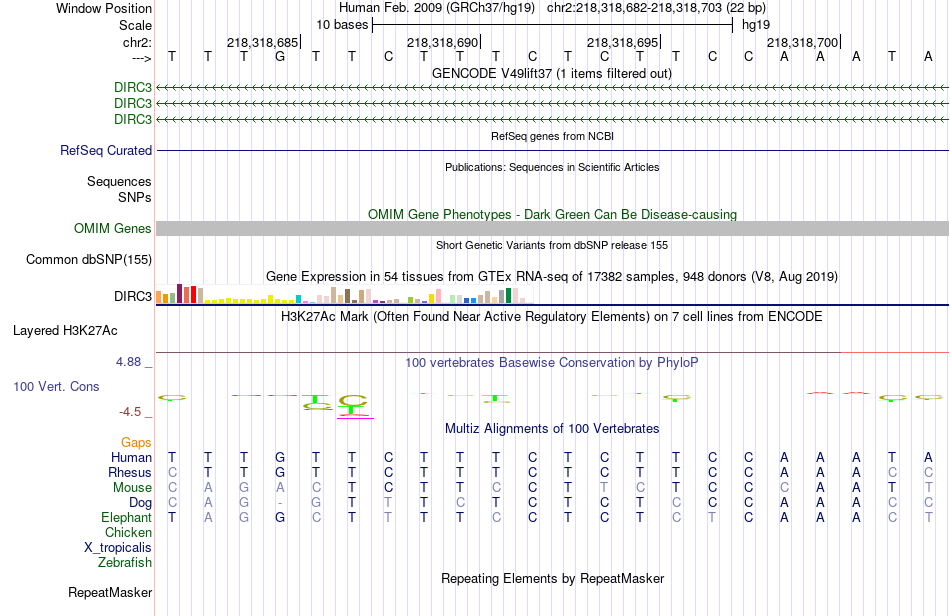The height and width of the screenshot is (616, 950).
Task: Click the hg19 label beside the scale bar
Action: (756, 25)
